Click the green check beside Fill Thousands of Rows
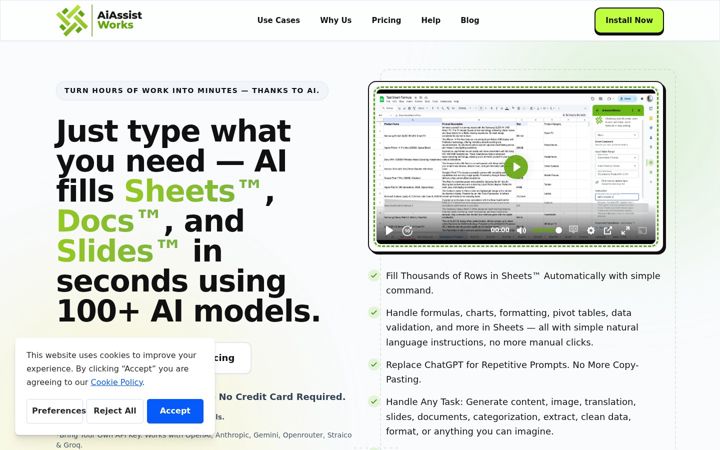 374,276
